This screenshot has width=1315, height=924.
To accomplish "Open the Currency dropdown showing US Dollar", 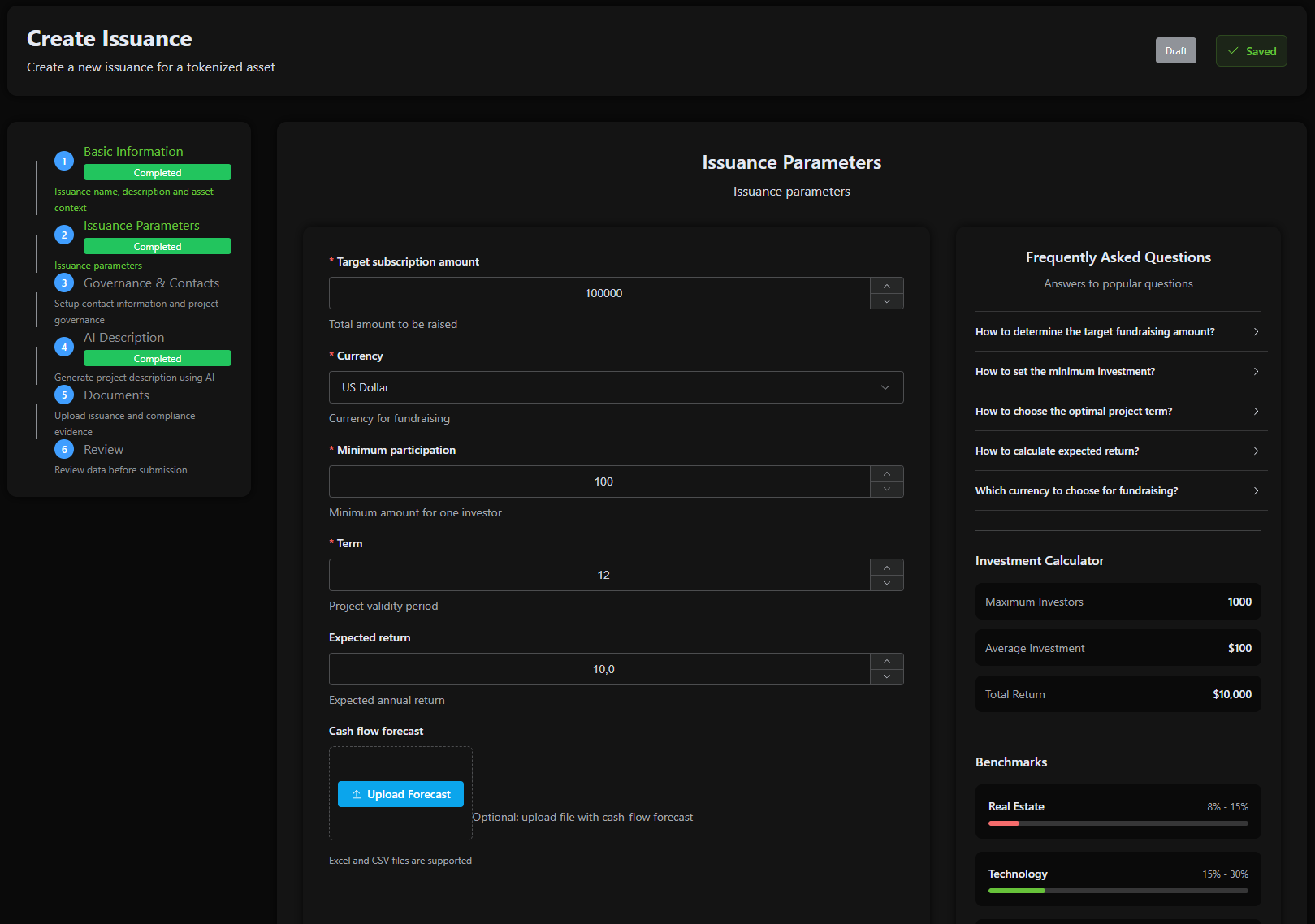I will (x=616, y=387).
